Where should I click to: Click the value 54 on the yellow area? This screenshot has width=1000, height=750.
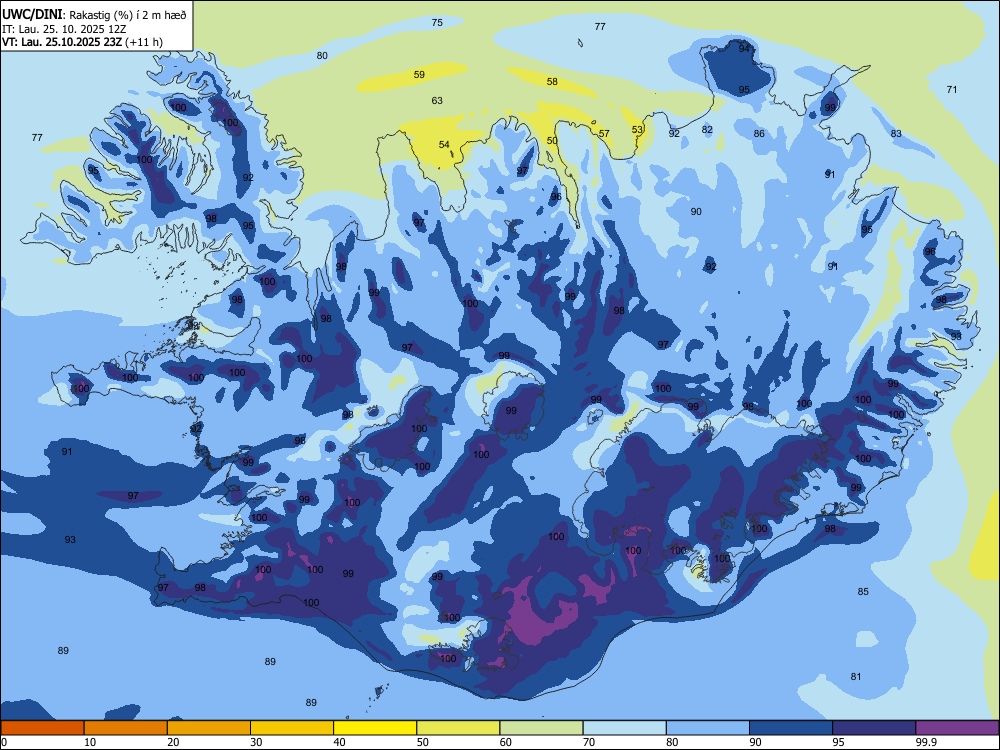pyautogui.click(x=444, y=145)
